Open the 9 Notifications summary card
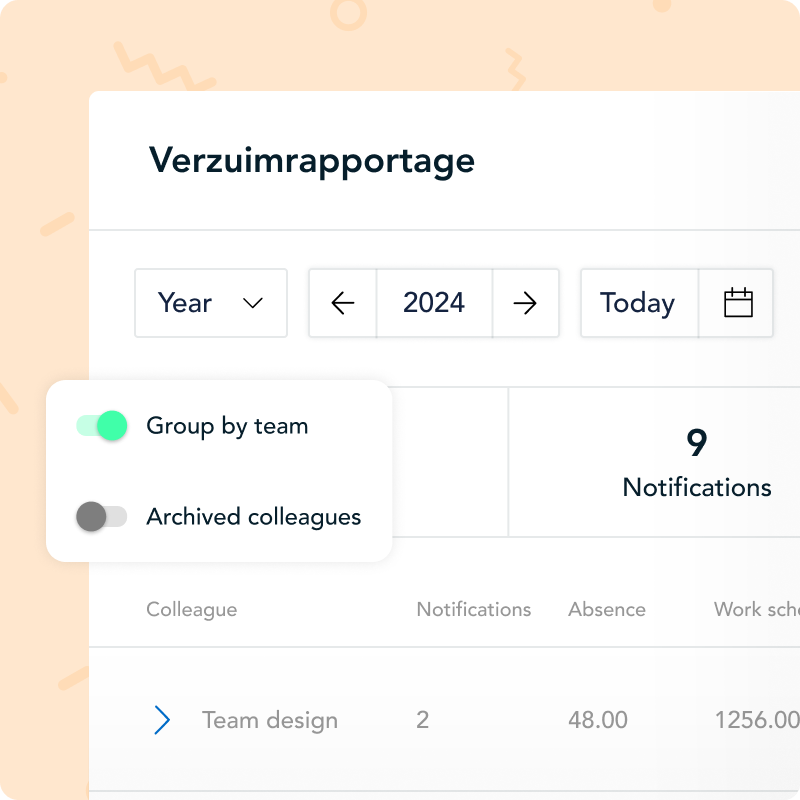800x800 pixels. pyautogui.click(x=697, y=463)
